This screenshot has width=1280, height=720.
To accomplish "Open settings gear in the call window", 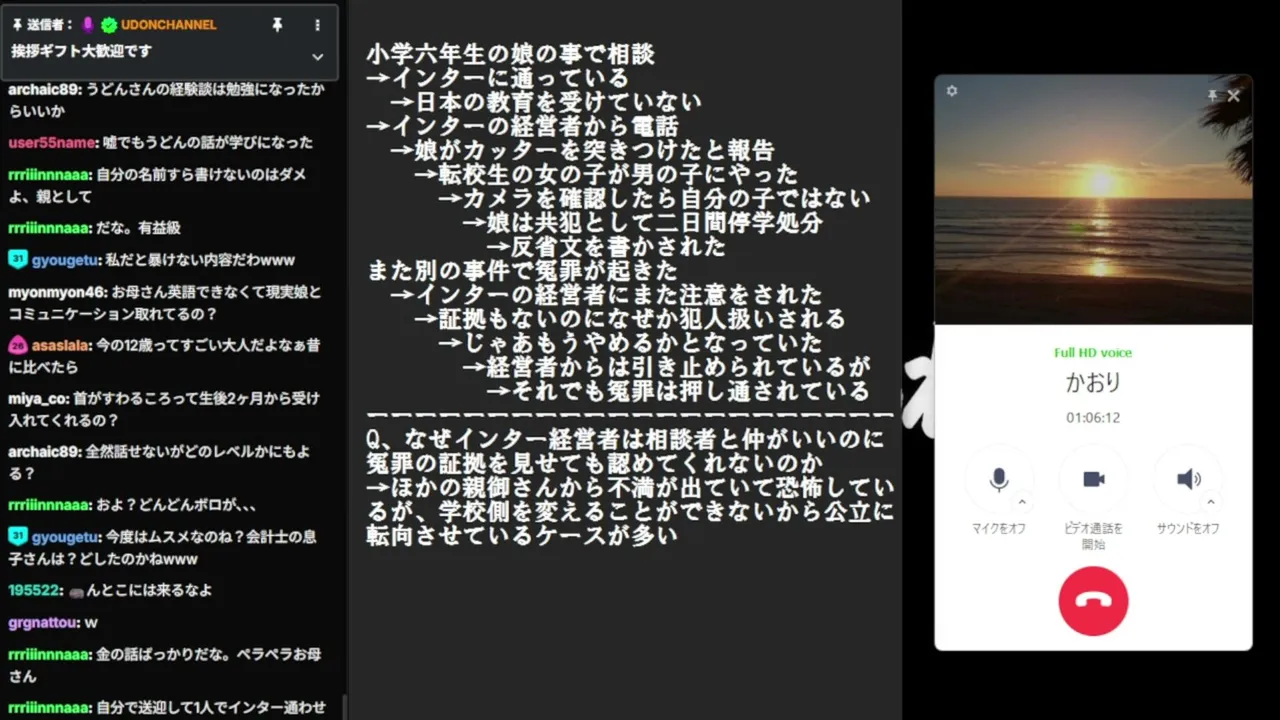I will (952, 91).
